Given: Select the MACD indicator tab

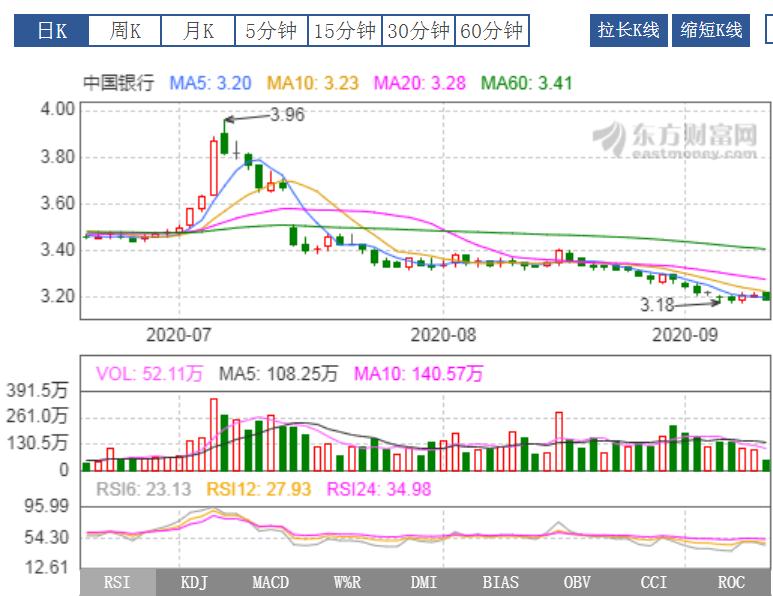Looking at the screenshot, I should (271, 582).
